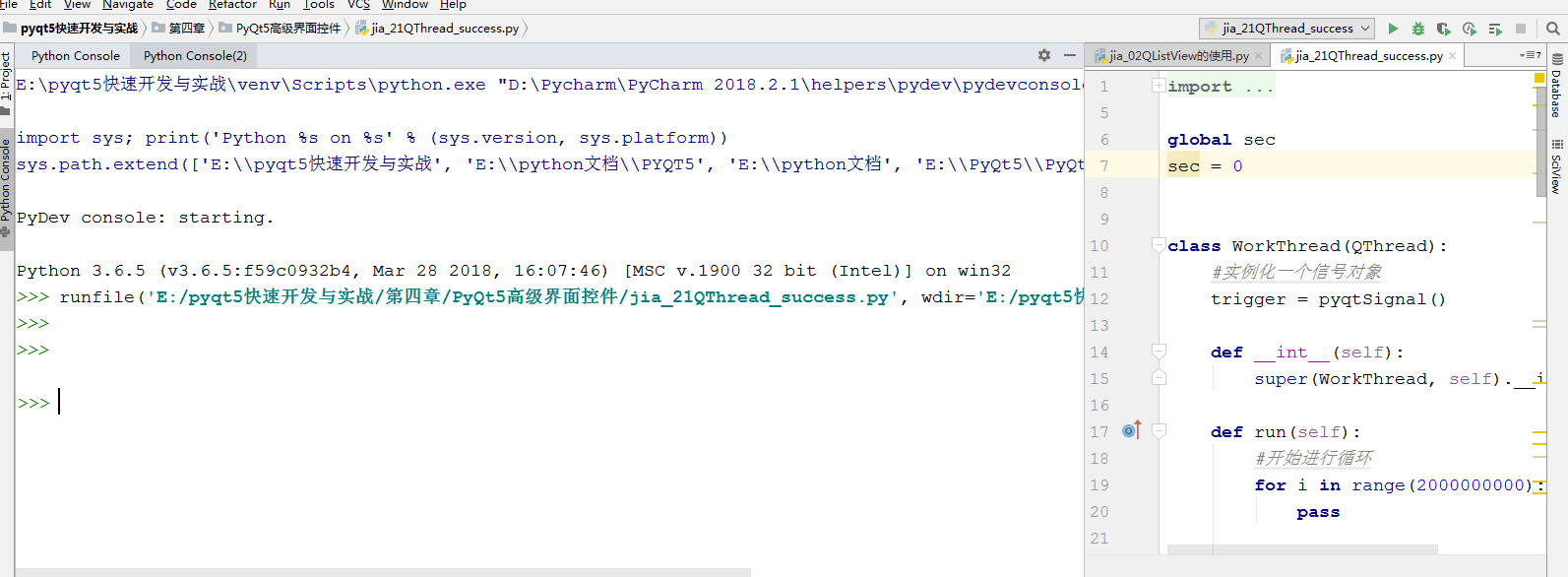Click 'pass' statement on line 20

coord(1318,512)
